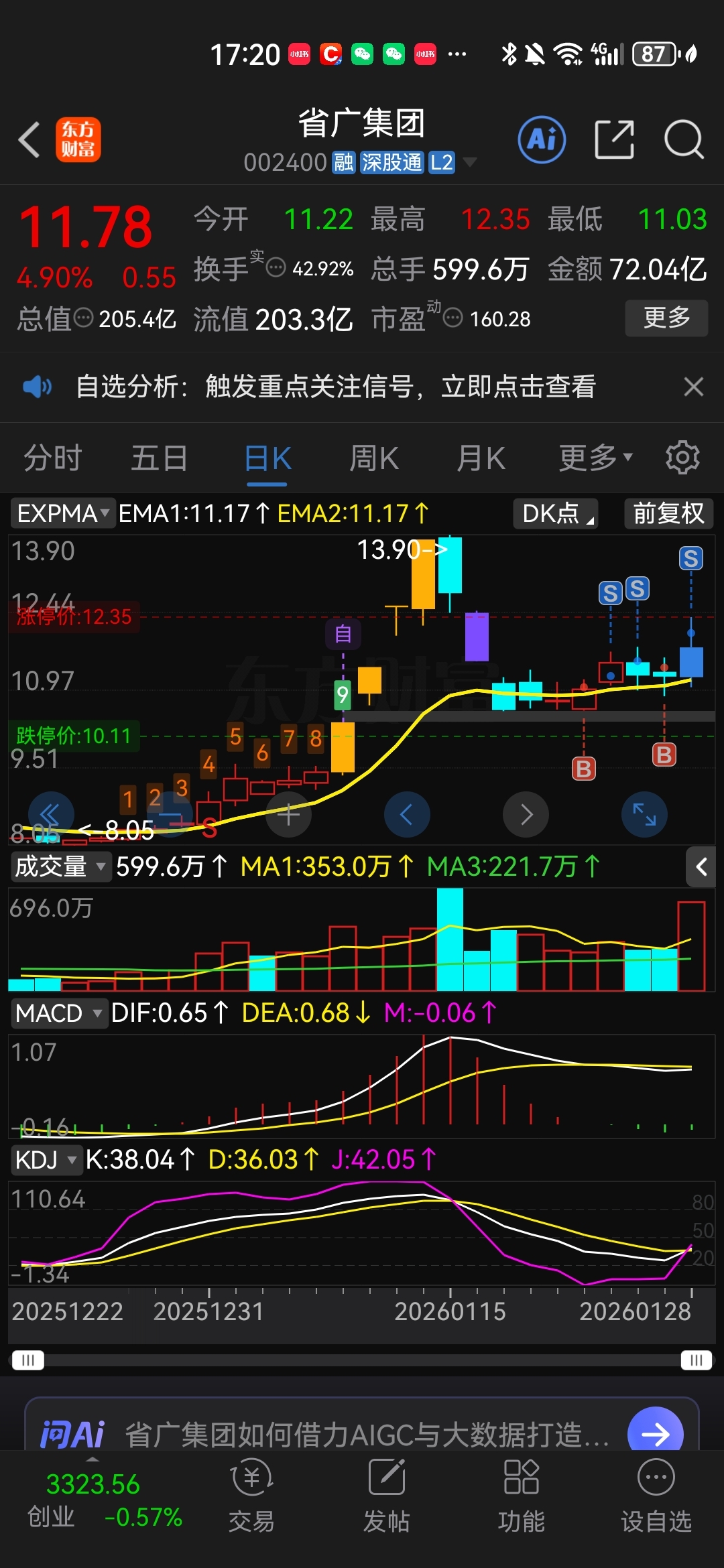The height and width of the screenshot is (1568, 724).
Task: Tap info icon beside 总值
Action: (x=83, y=317)
